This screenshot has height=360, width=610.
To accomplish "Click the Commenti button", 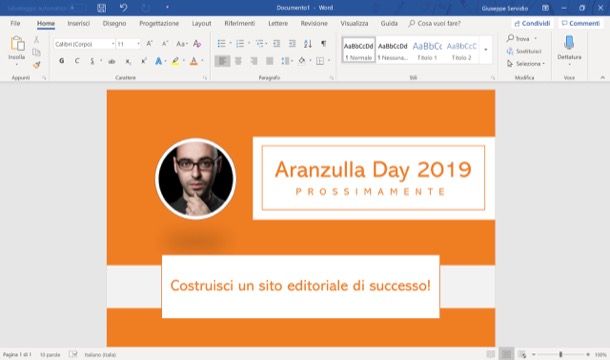I will pyautogui.click(x=580, y=23).
